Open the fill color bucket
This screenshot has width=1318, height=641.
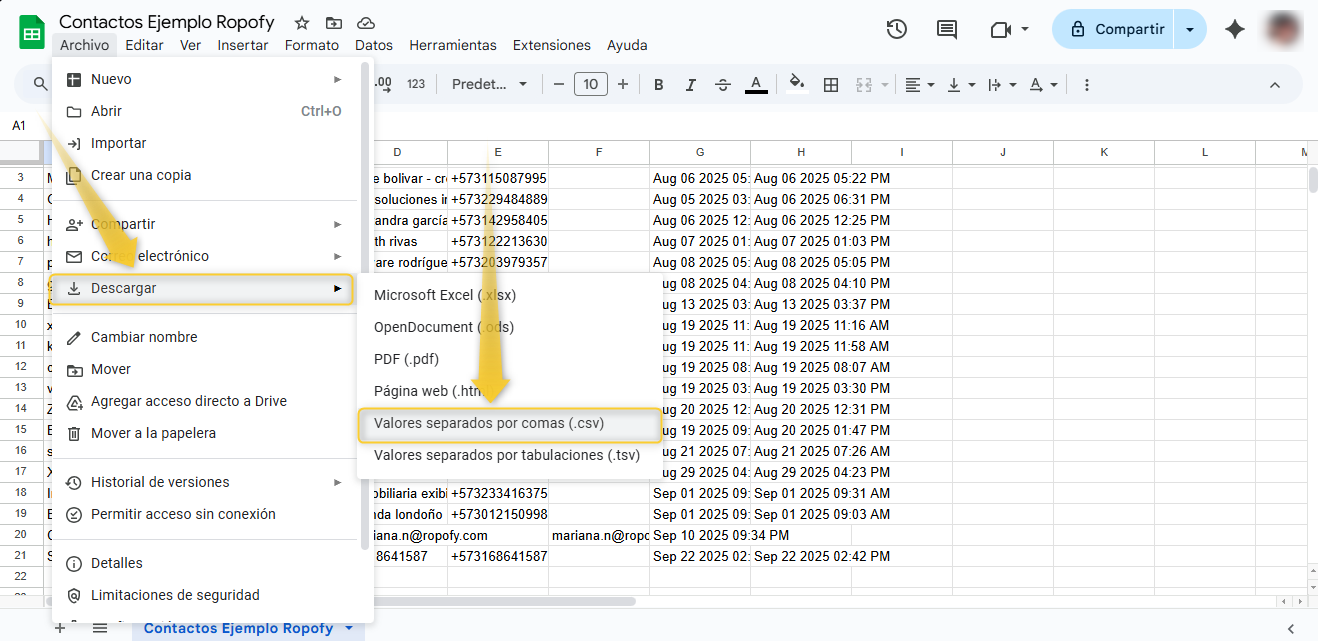(x=797, y=85)
